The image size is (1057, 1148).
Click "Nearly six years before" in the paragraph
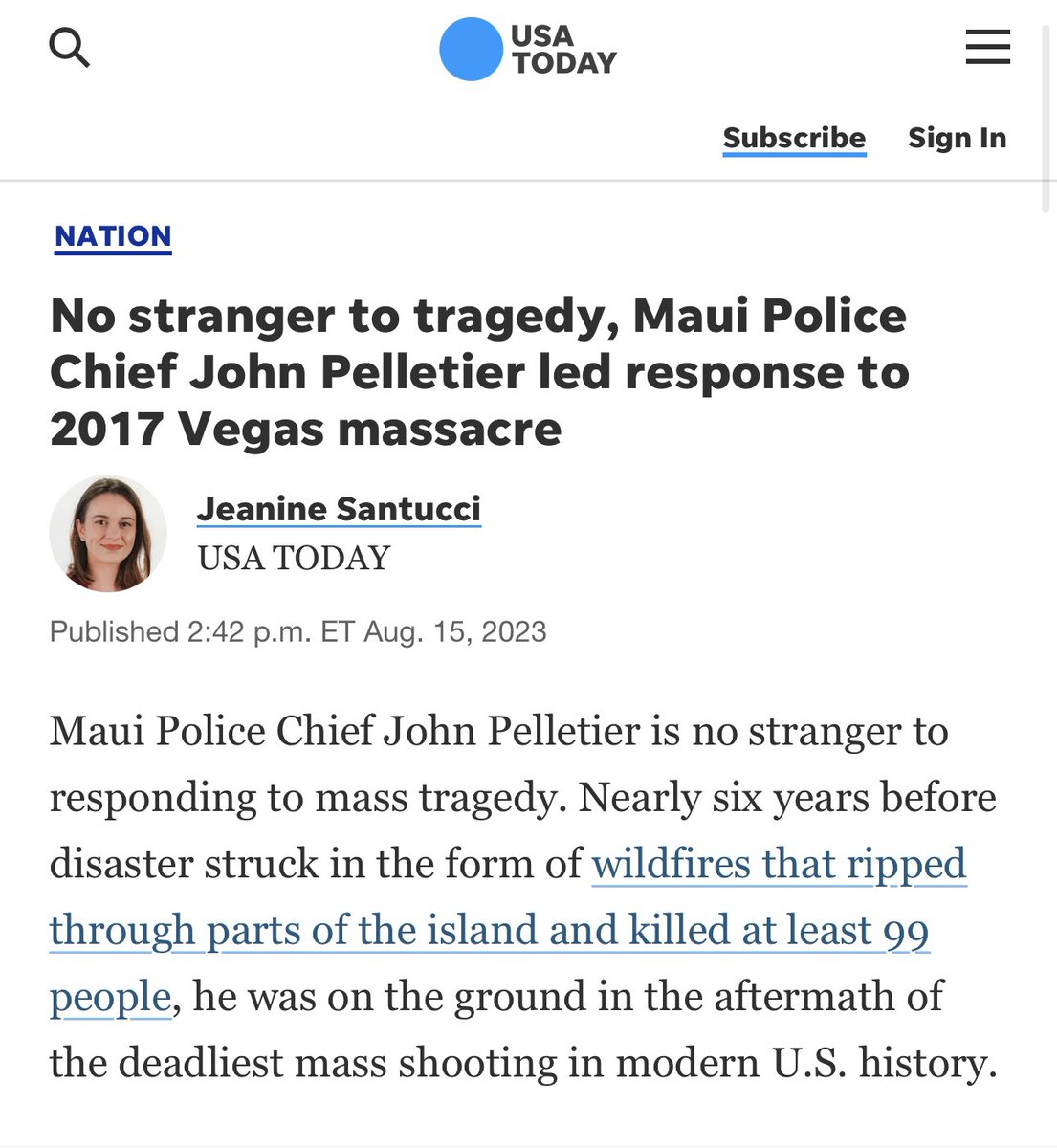(787, 798)
